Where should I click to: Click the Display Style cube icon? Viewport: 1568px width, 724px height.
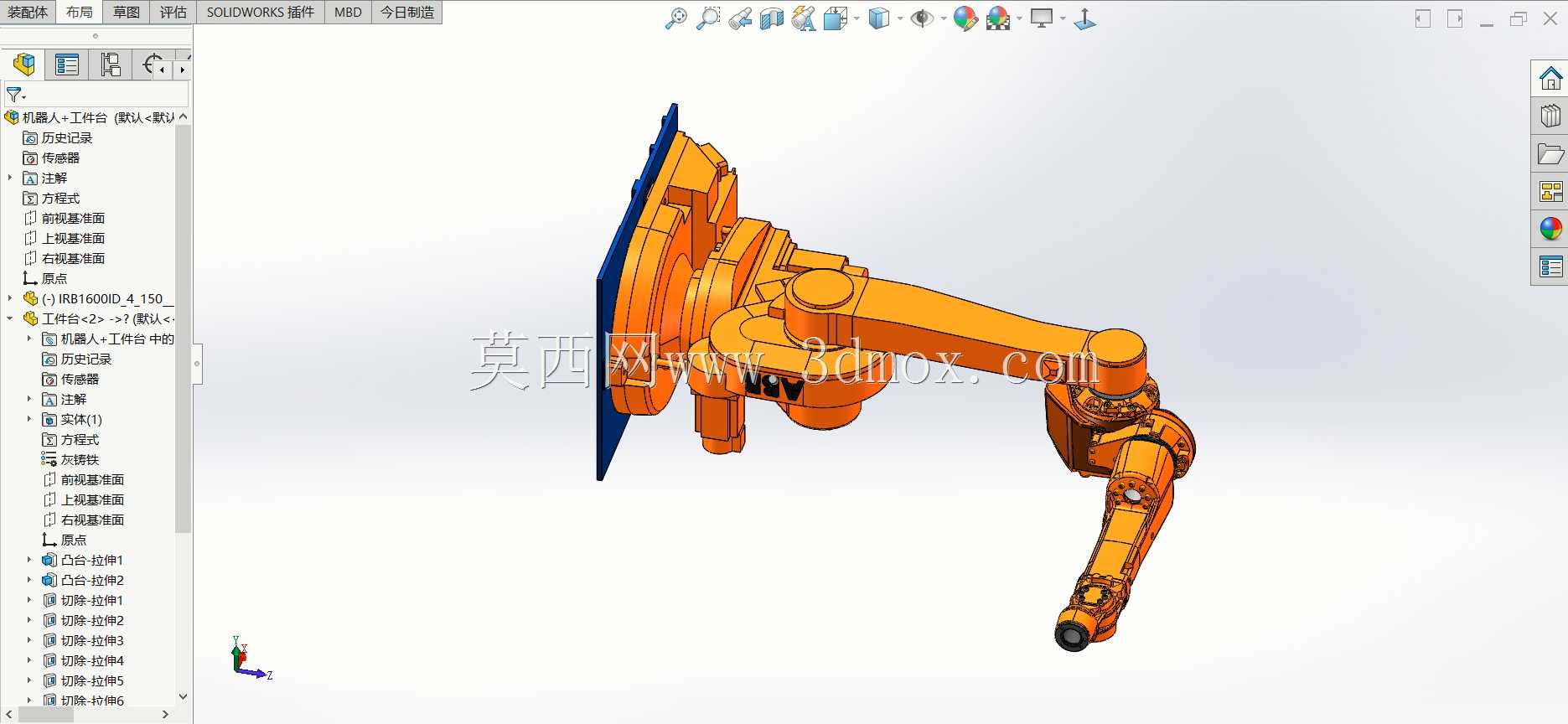click(x=879, y=18)
